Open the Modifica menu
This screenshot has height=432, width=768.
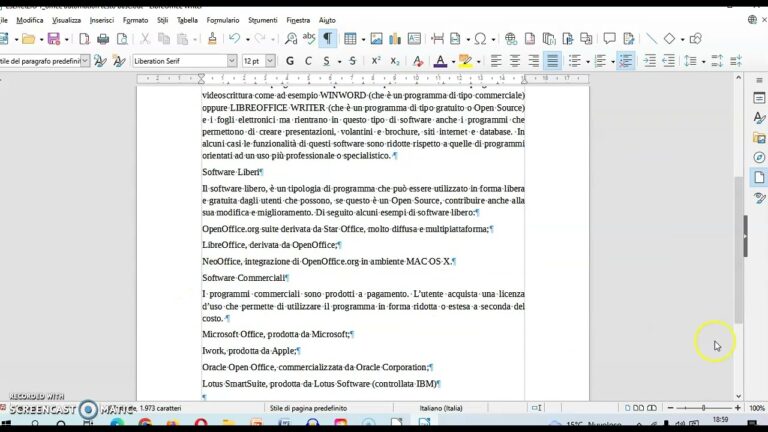pos(30,20)
